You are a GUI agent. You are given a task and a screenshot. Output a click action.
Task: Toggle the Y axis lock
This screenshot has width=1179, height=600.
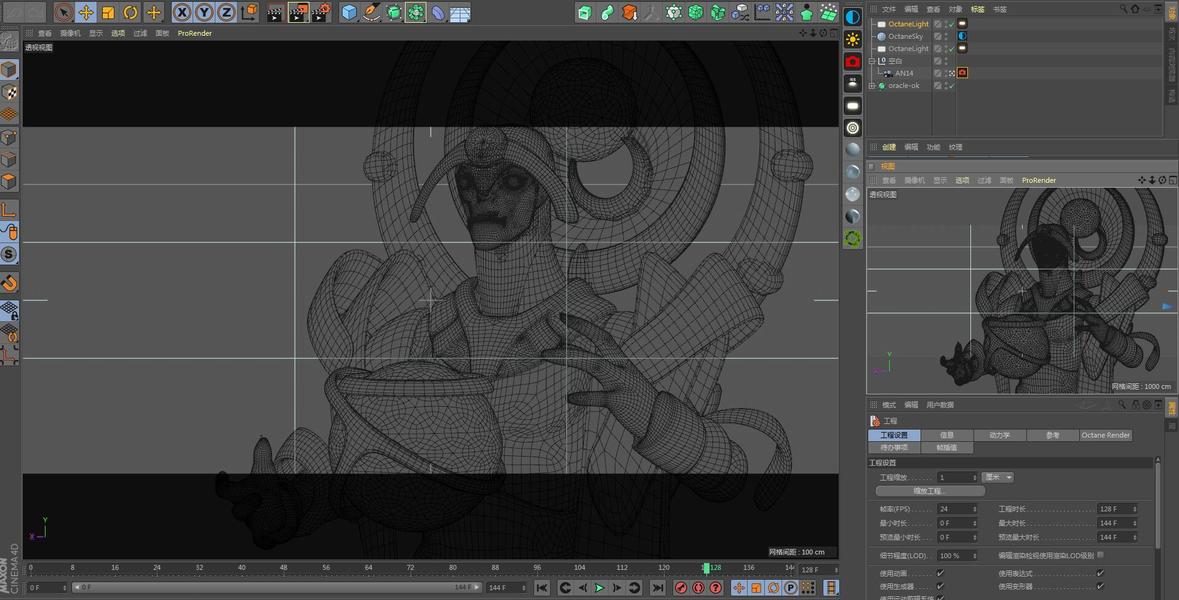205,12
